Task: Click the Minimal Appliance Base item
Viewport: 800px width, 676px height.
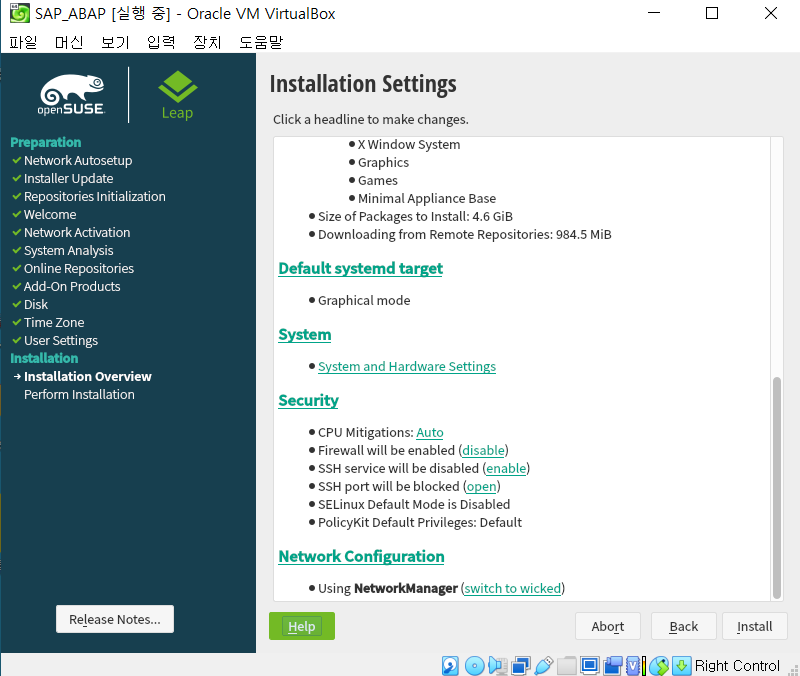Action: [x=427, y=198]
